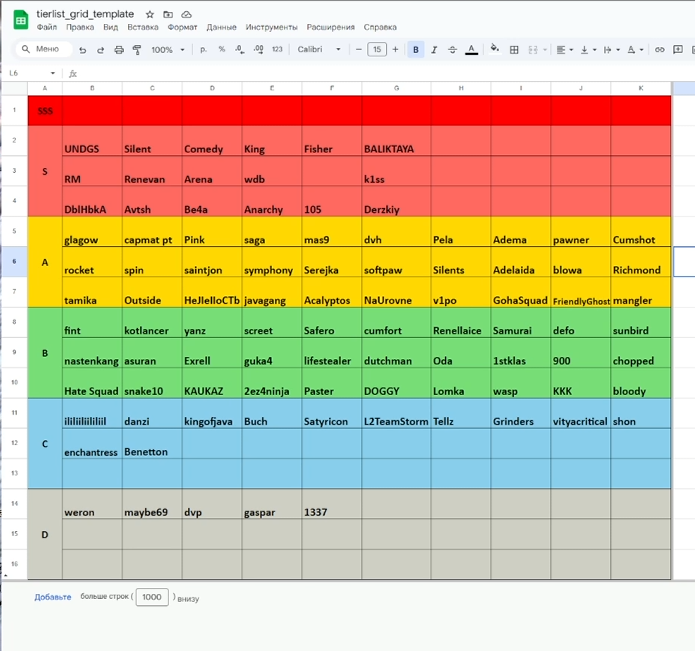Screen dimensions: 695x651
Task: Click the Insert comment icon
Action: click(x=678, y=49)
